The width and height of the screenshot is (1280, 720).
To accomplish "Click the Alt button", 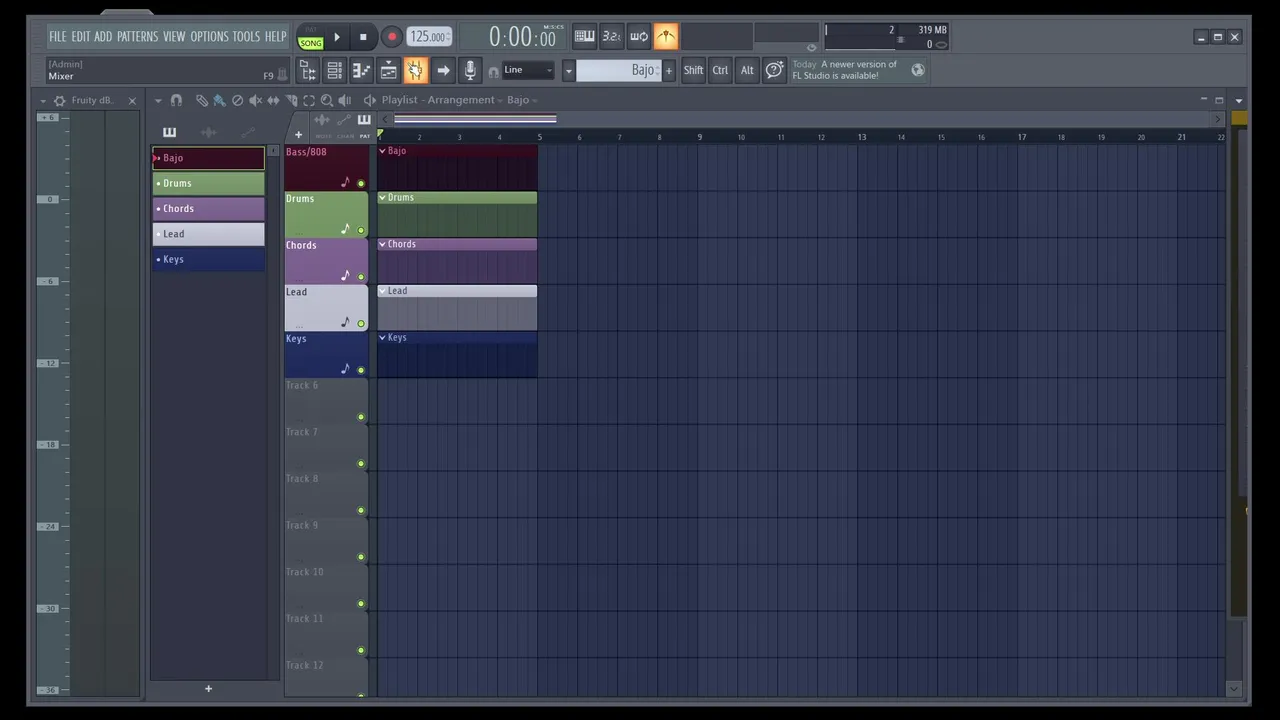I will 747,70.
